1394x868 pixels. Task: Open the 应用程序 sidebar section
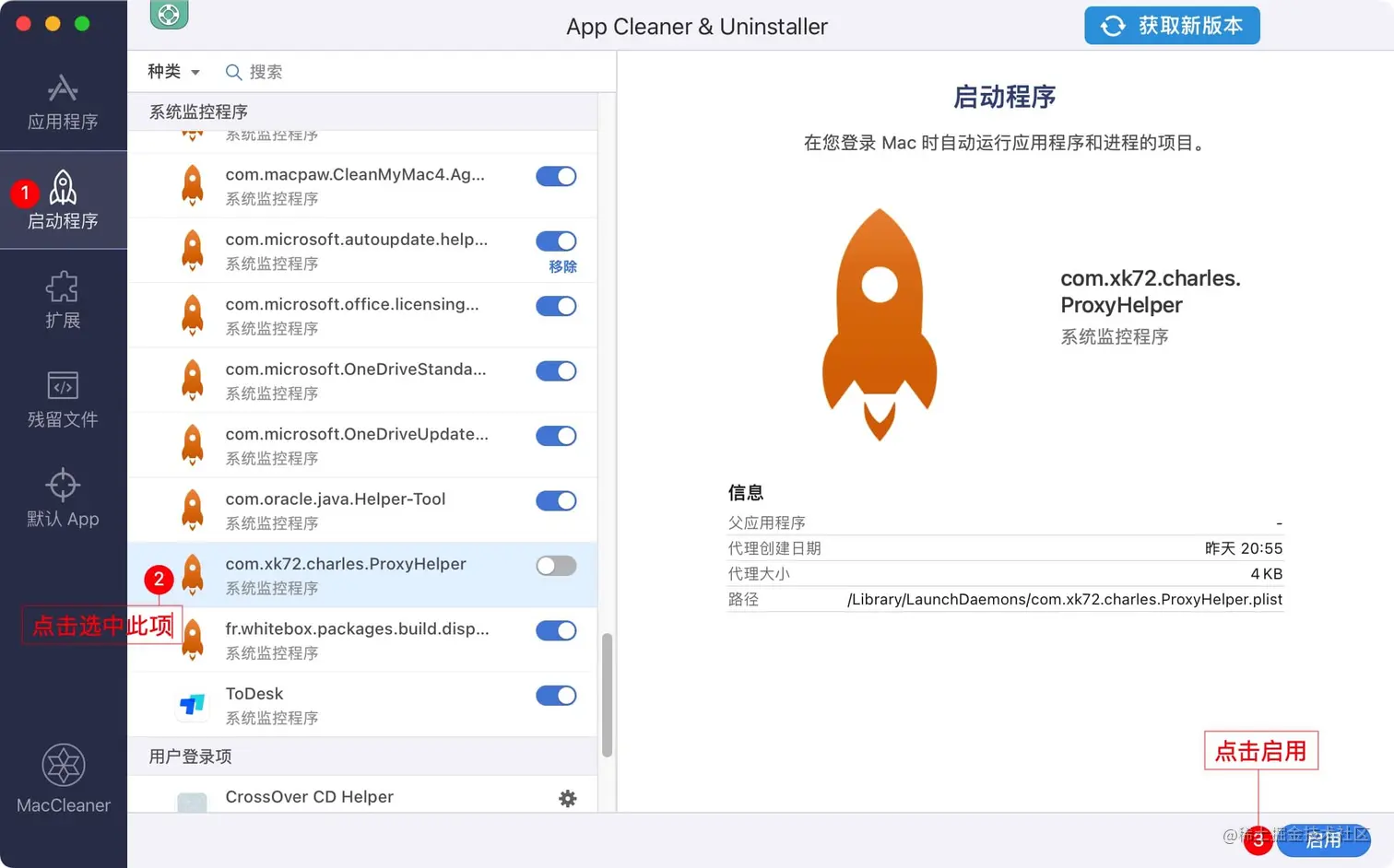click(x=63, y=102)
